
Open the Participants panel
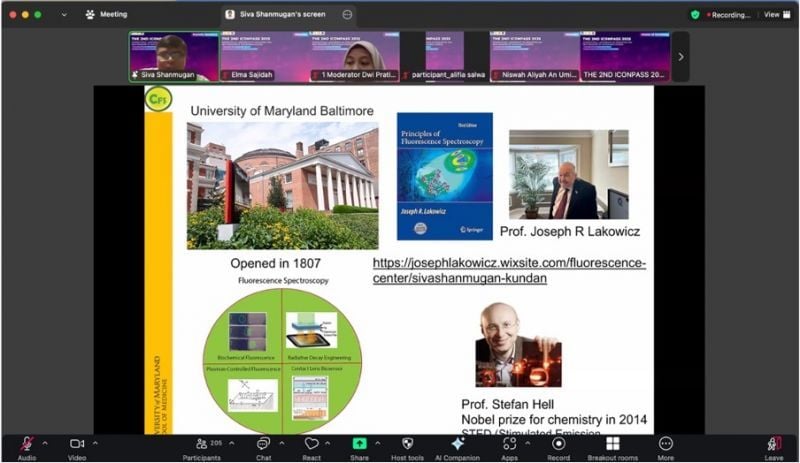click(x=201, y=444)
